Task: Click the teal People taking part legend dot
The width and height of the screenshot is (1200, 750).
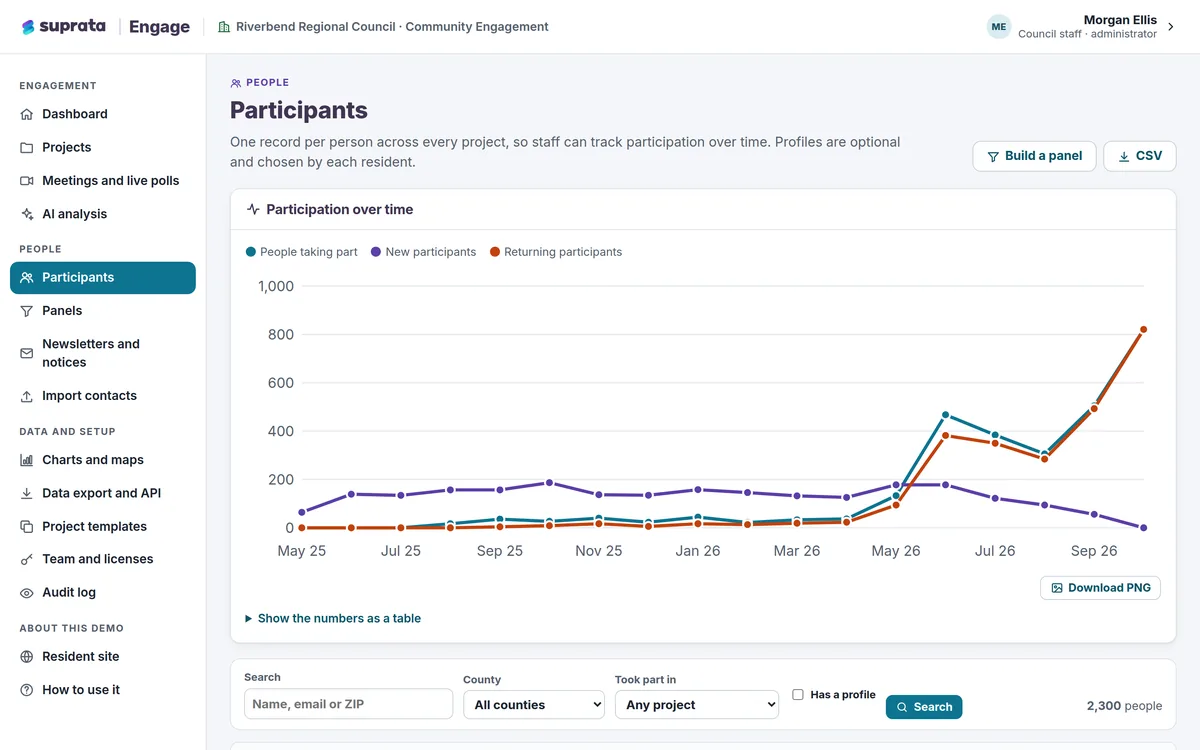Action: (x=251, y=252)
